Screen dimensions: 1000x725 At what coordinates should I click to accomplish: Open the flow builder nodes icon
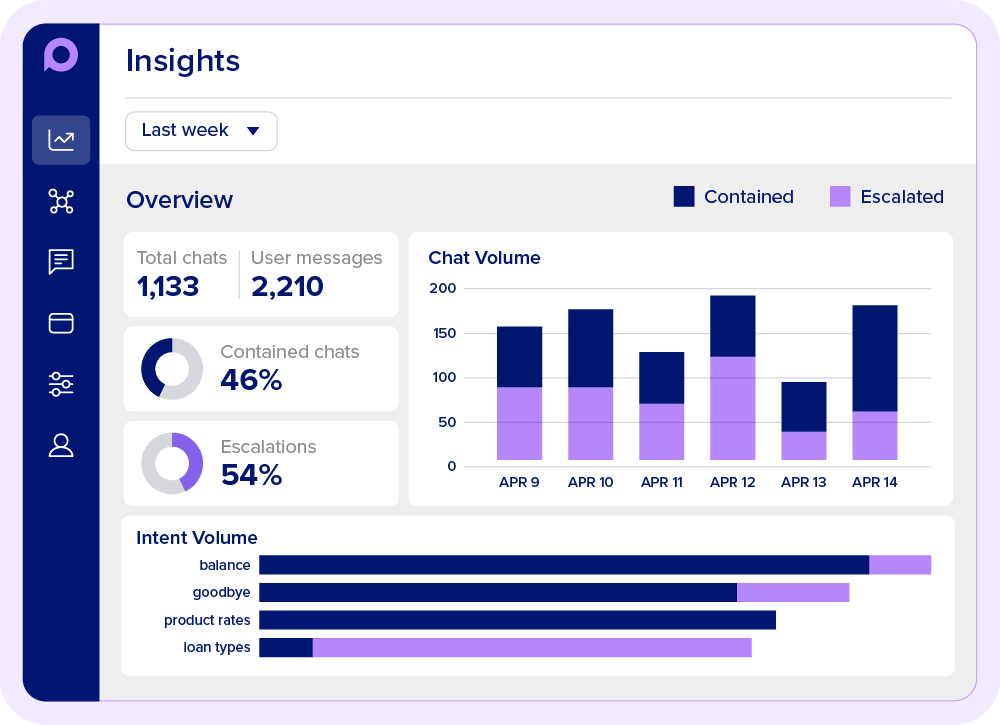(x=61, y=201)
